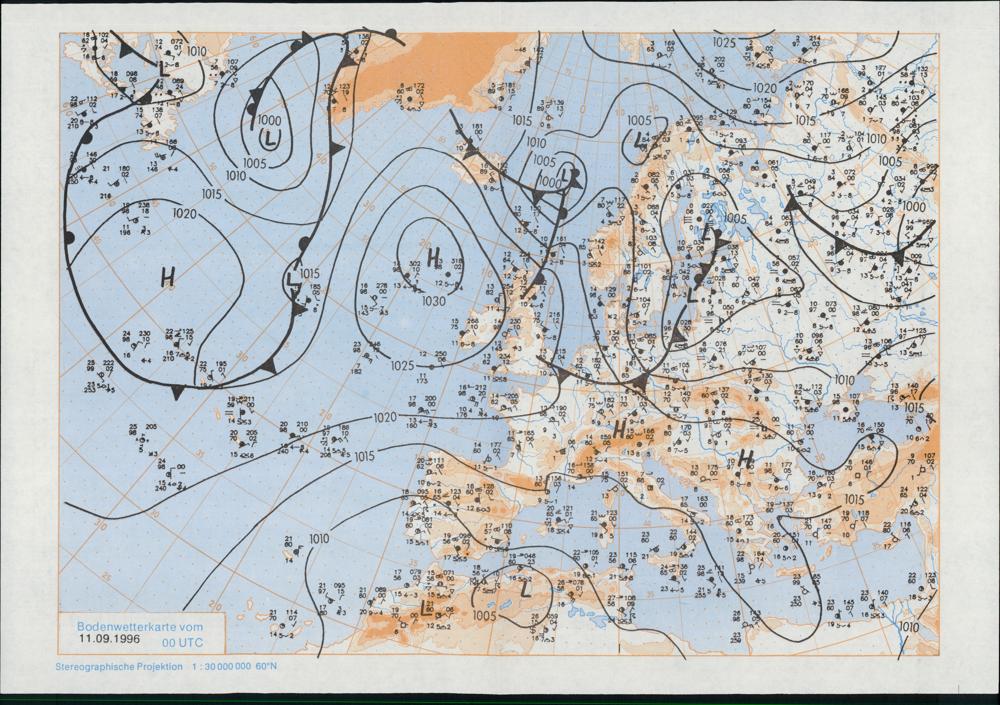The image size is (1000, 705).
Task: Click the H symbol over the Balkans
Action: pyautogui.click(x=745, y=459)
